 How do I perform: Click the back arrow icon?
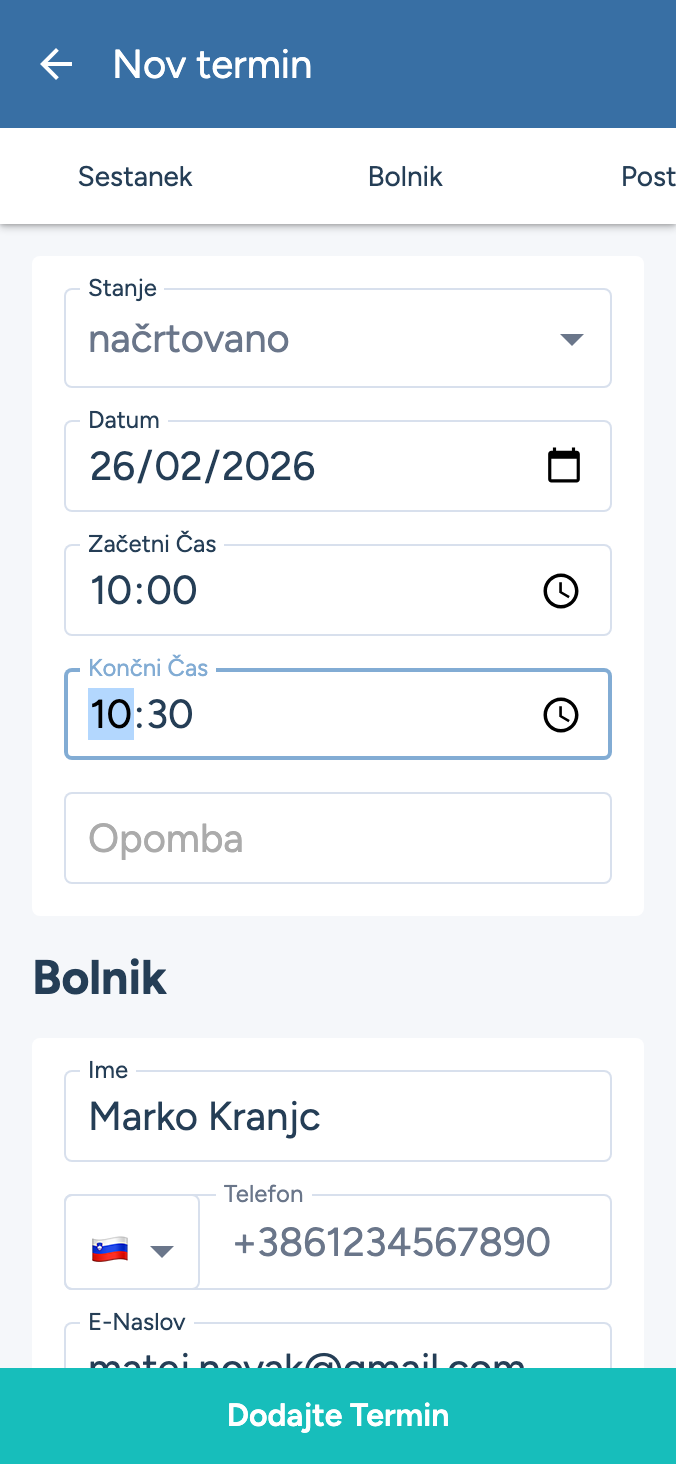tap(56, 65)
